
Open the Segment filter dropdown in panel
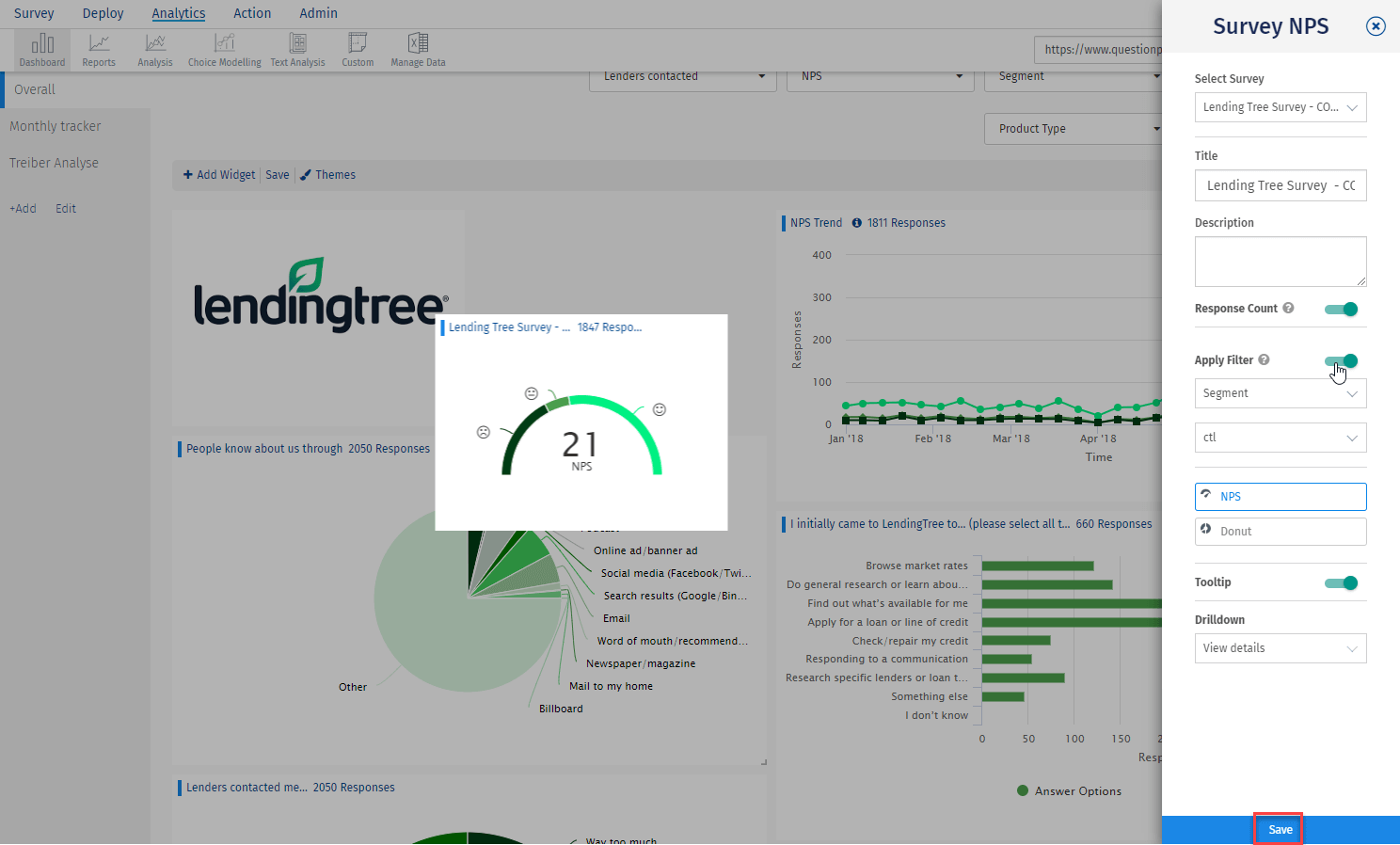1280,393
